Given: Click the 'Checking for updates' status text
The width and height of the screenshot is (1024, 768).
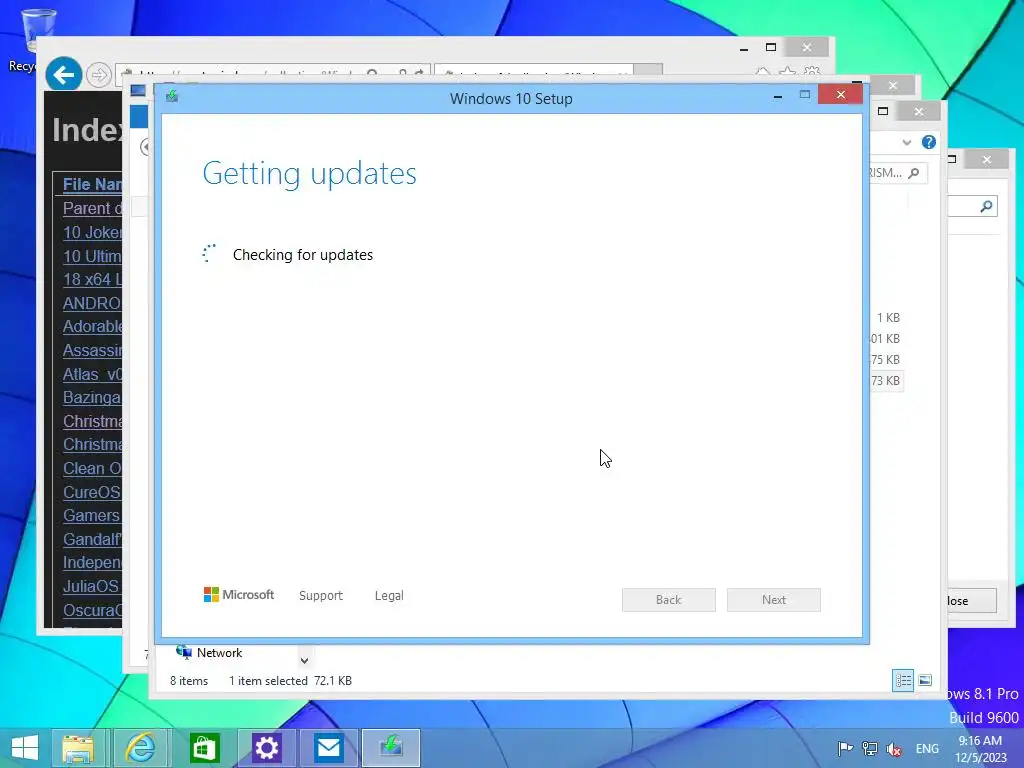Looking at the screenshot, I should pyautogui.click(x=302, y=255).
